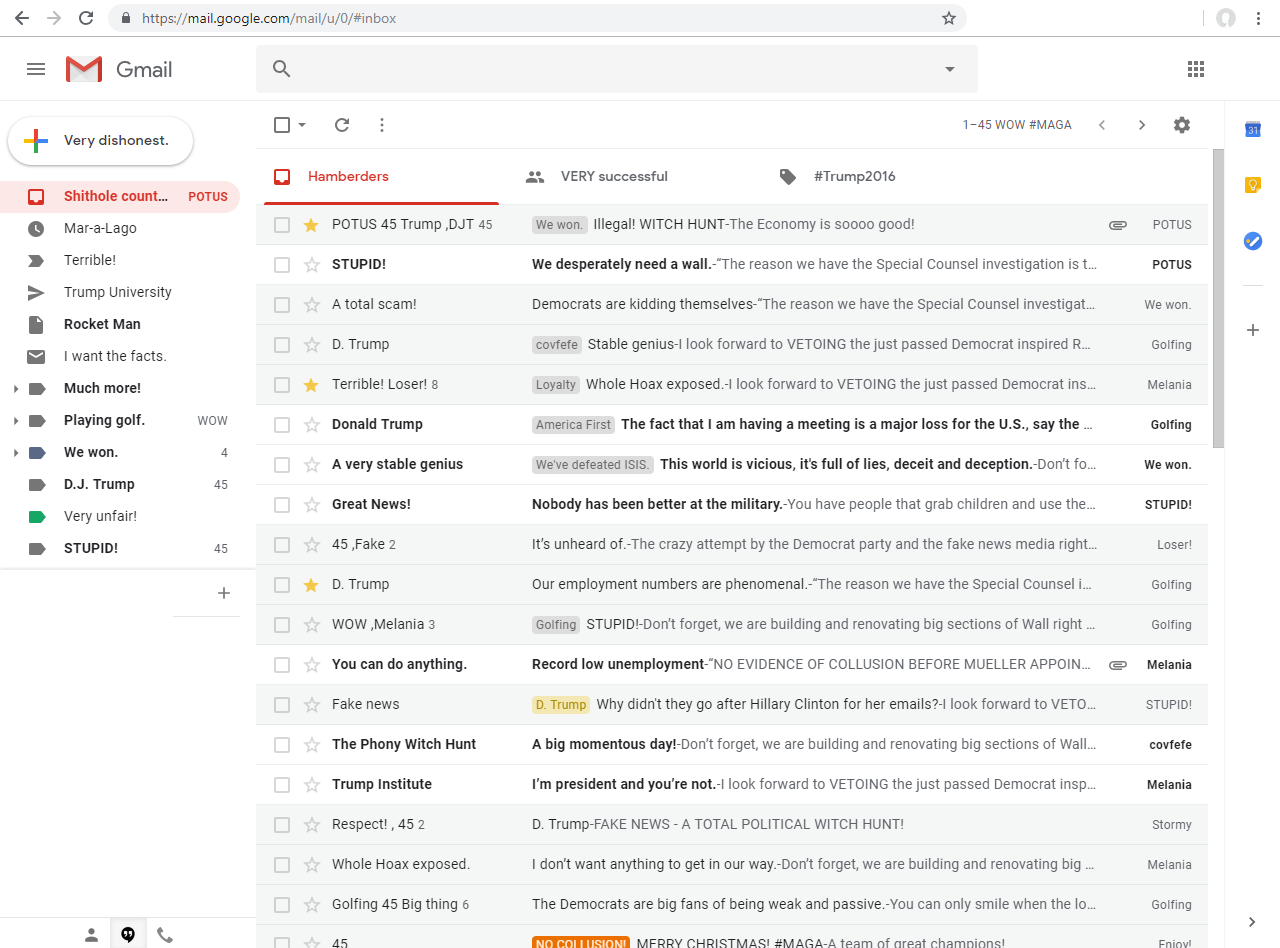Screen dimensions: 1280x948
Task: Open Google Keep side panel icon
Action: pyautogui.click(x=1252, y=185)
